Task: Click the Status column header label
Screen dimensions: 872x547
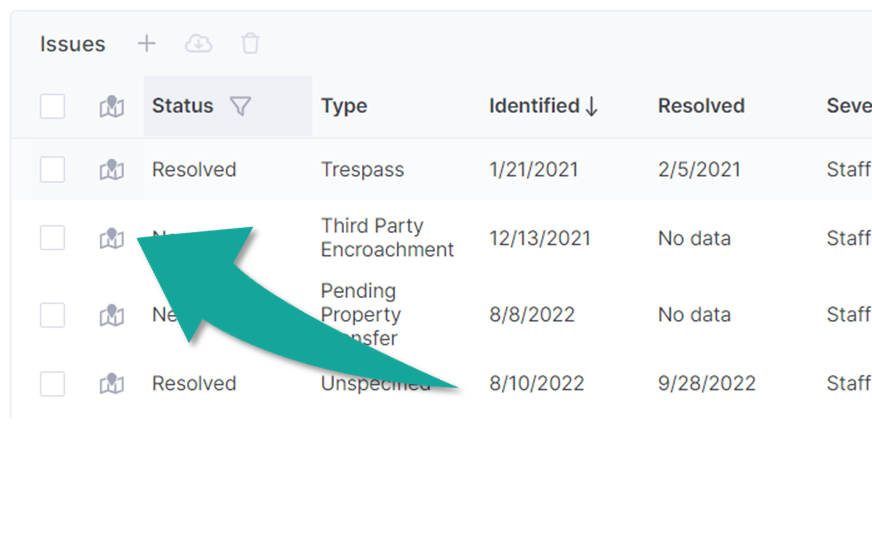Action: [x=183, y=106]
